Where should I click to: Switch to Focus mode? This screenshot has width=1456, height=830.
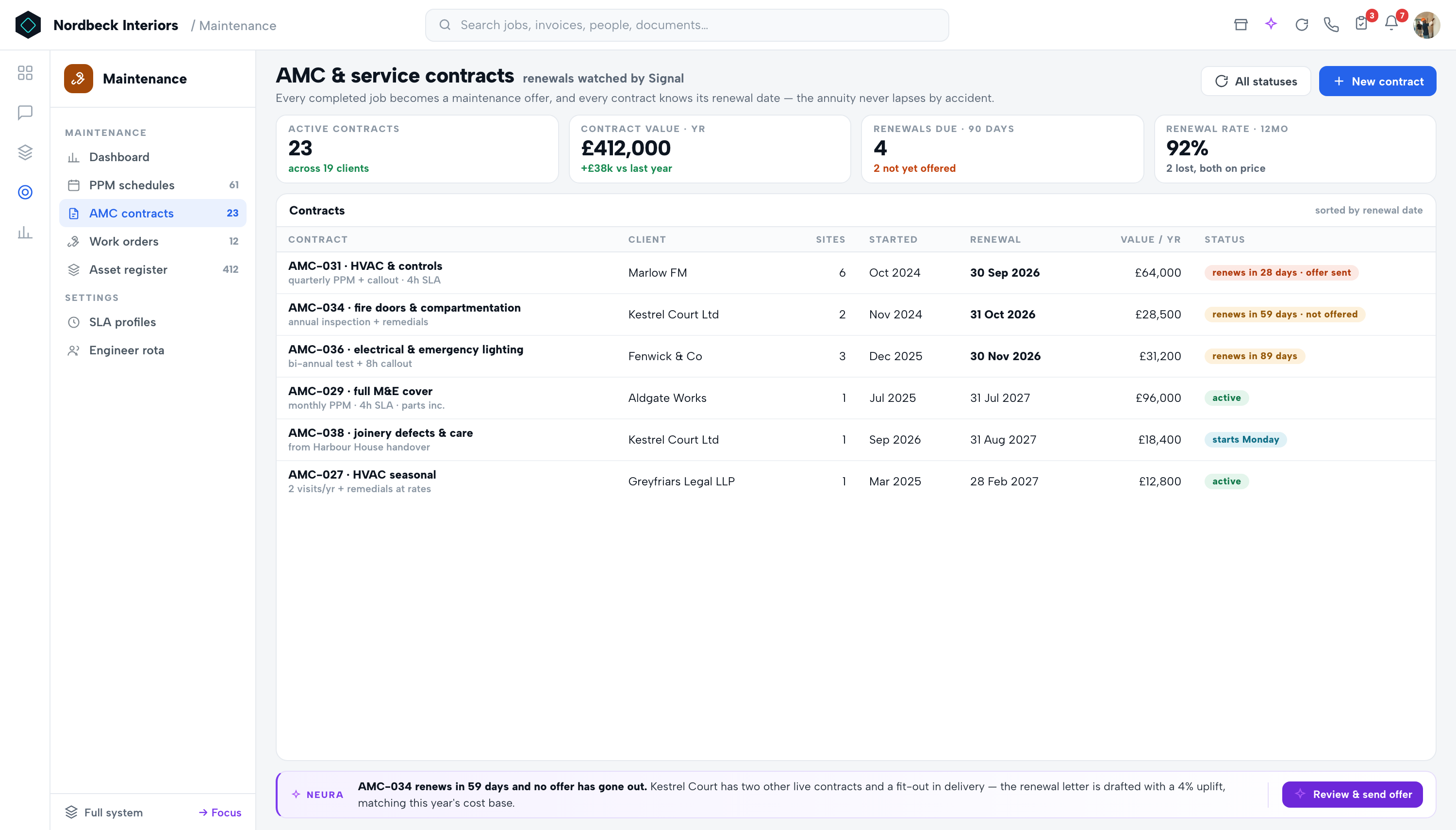220,813
